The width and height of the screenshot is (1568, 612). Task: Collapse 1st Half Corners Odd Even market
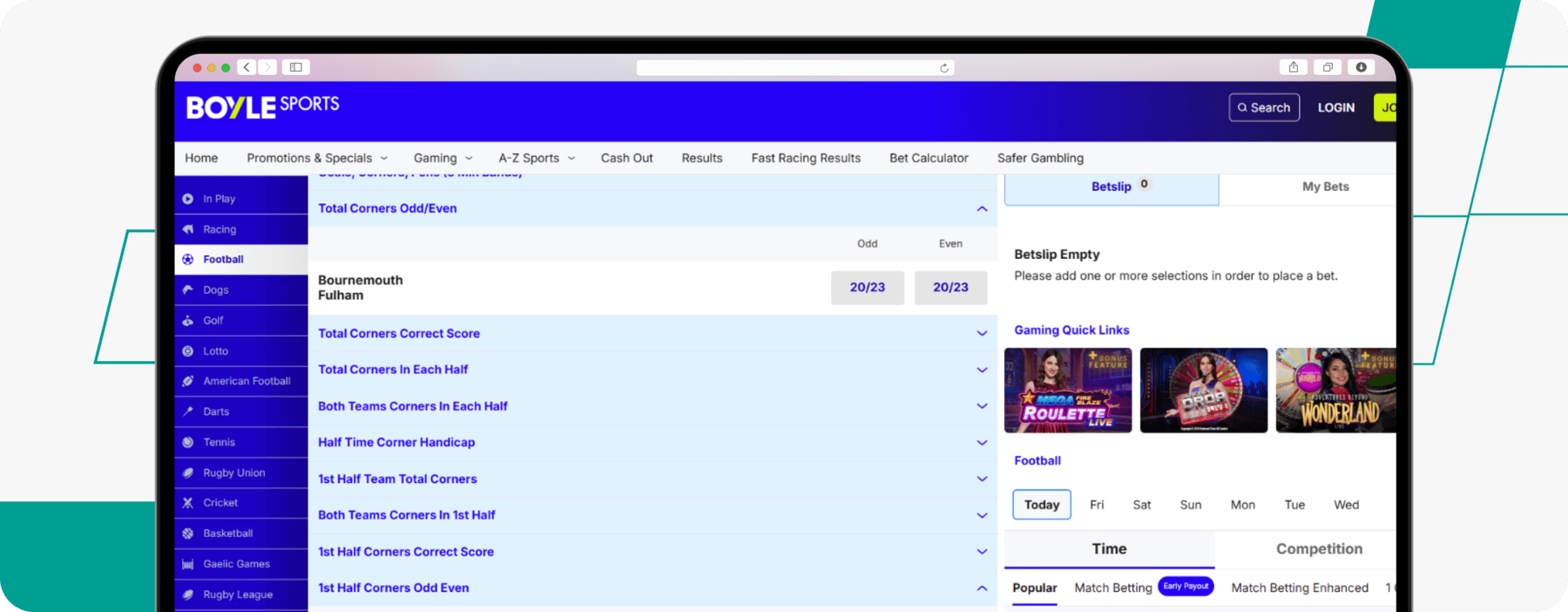[982, 588]
